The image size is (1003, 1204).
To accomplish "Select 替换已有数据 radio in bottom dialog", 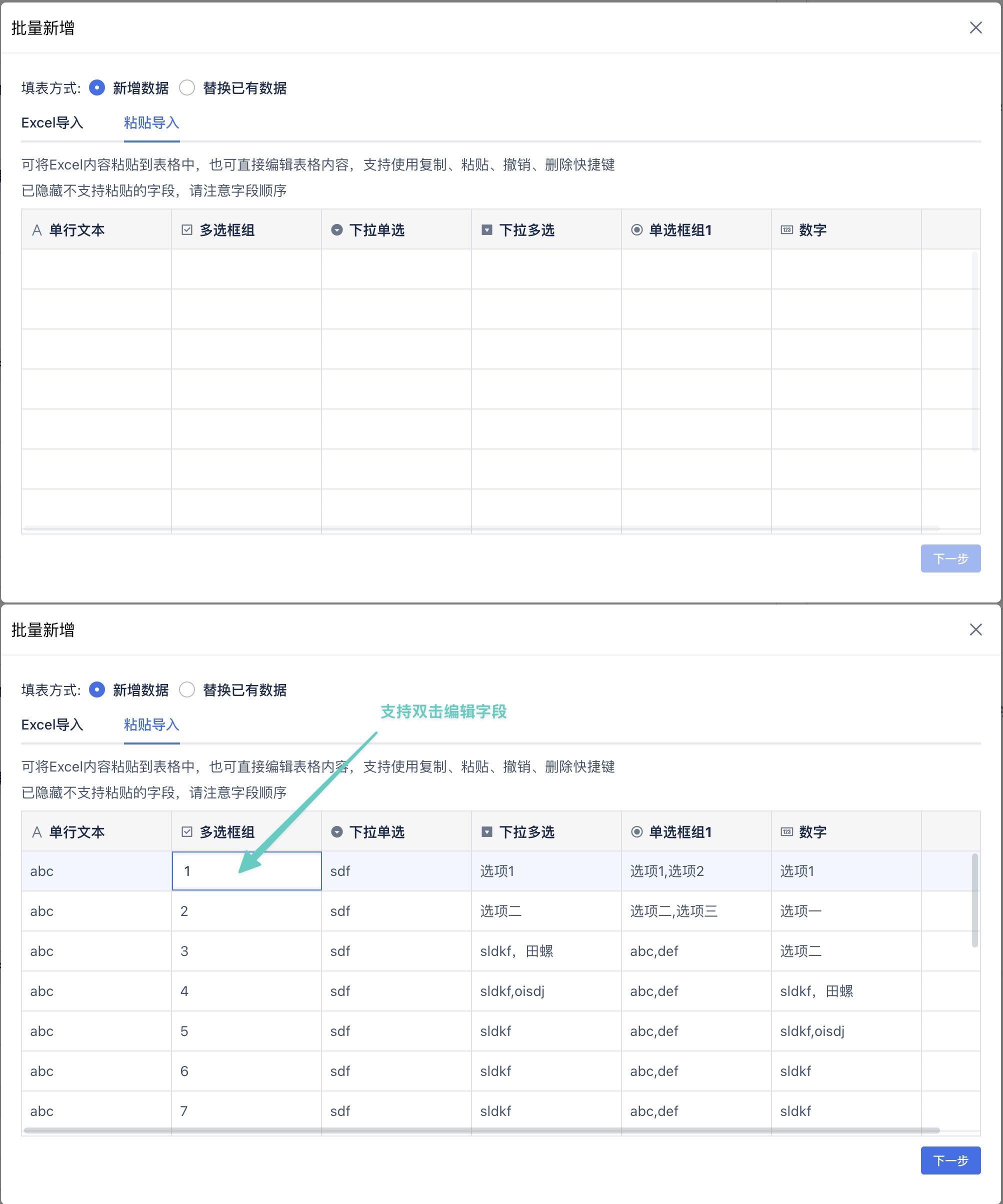I will [187, 689].
